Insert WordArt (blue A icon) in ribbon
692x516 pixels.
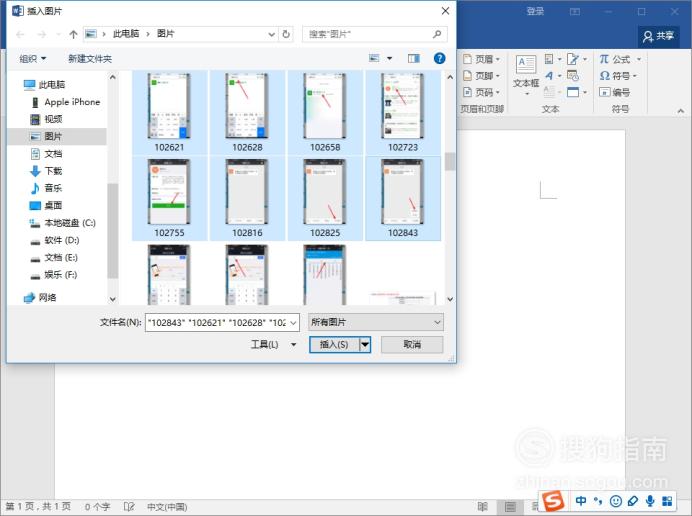(549, 75)
